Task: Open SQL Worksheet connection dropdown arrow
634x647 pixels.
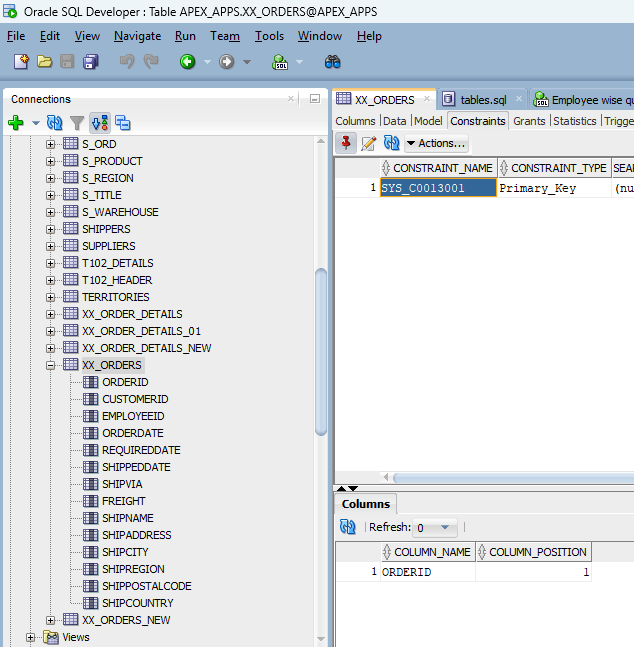Action: [300, 62]
